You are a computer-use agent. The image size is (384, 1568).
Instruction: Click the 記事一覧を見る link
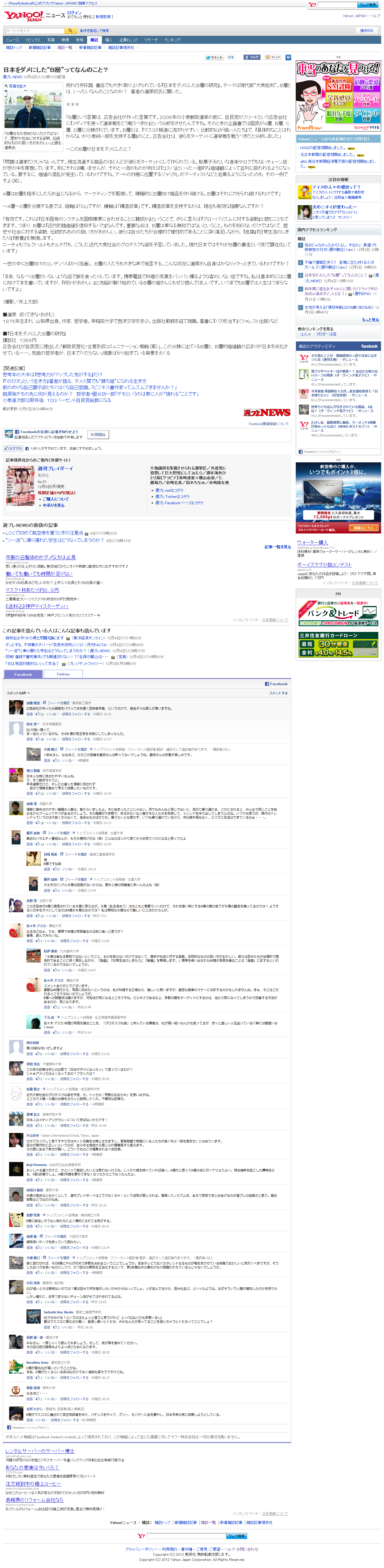coord(278,547)
